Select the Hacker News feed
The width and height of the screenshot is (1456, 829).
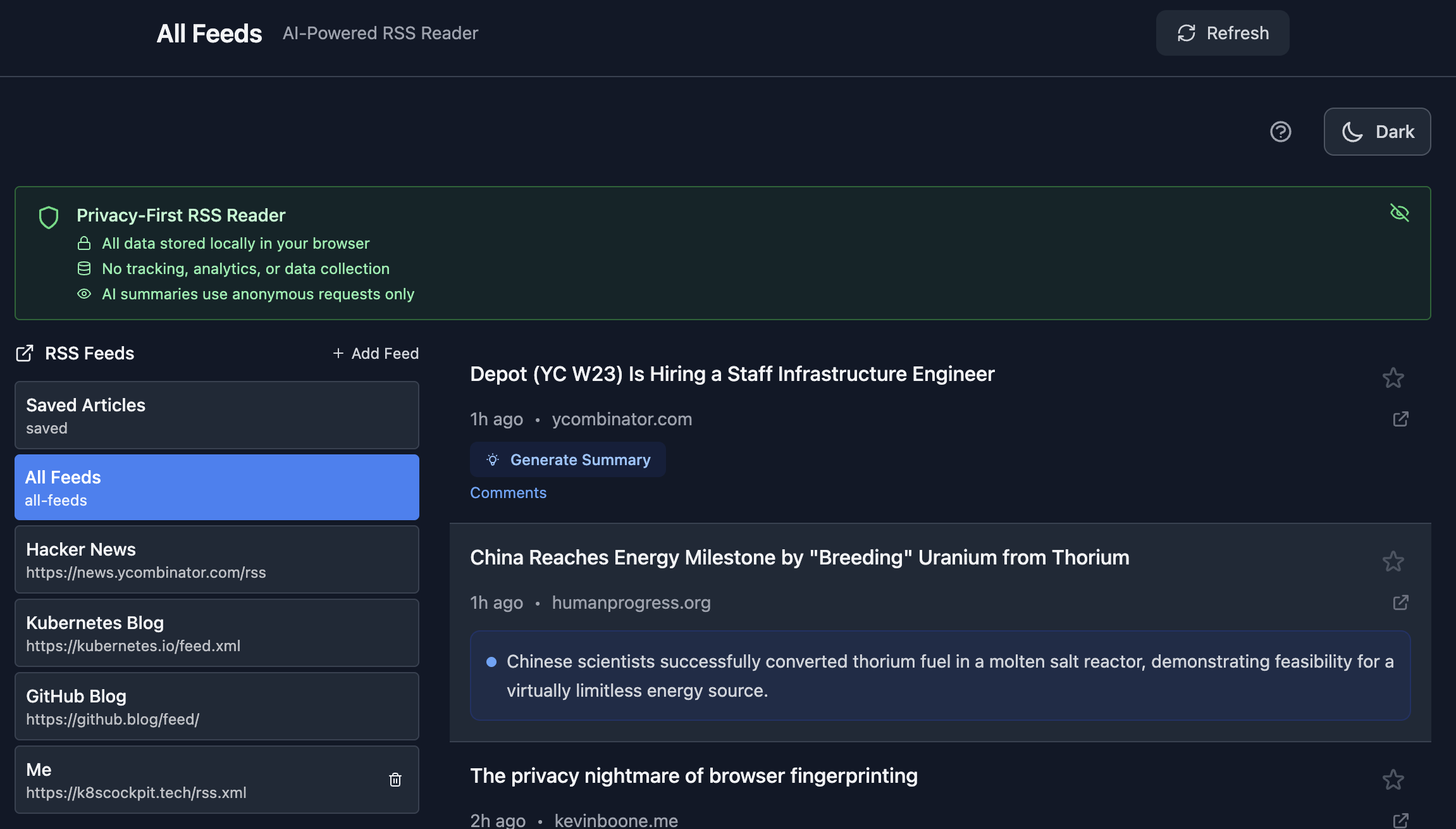click(x=216, y=559)
